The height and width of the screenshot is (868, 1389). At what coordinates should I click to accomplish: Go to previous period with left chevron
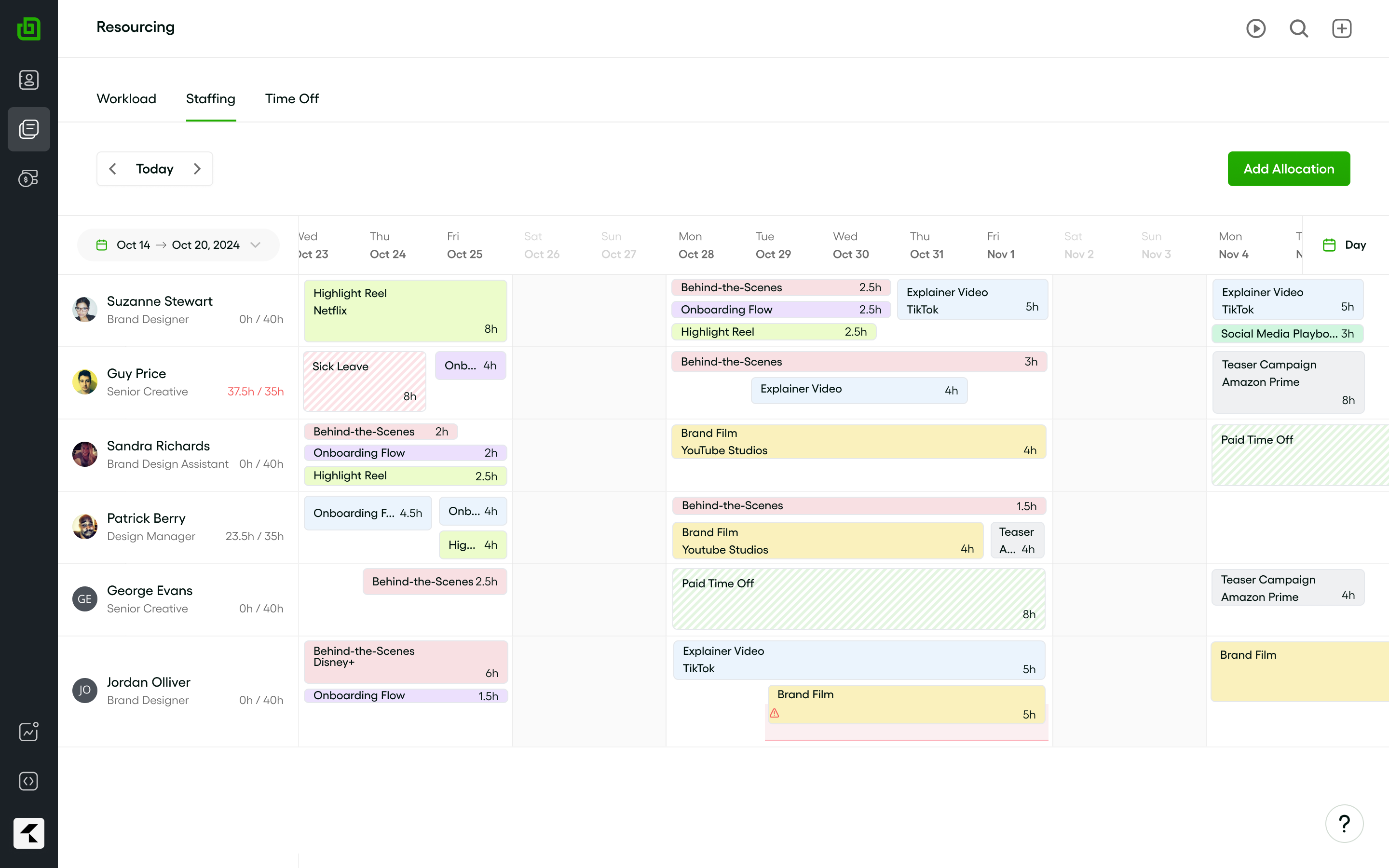pyautogui.click(x=113, y=169)
